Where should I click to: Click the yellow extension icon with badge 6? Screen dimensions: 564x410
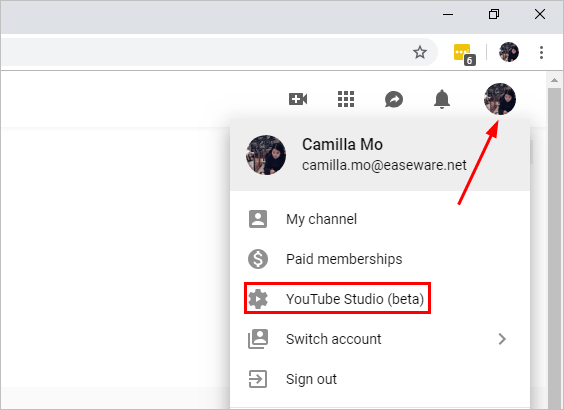464,54
